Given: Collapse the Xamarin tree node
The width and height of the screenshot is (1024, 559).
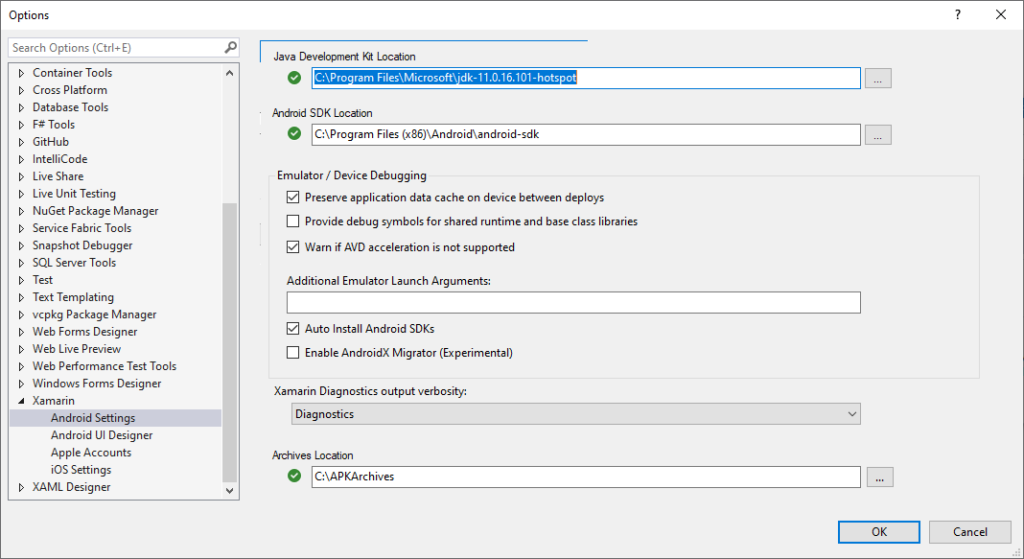Looking at the screenshot, I should pos(22,401).
